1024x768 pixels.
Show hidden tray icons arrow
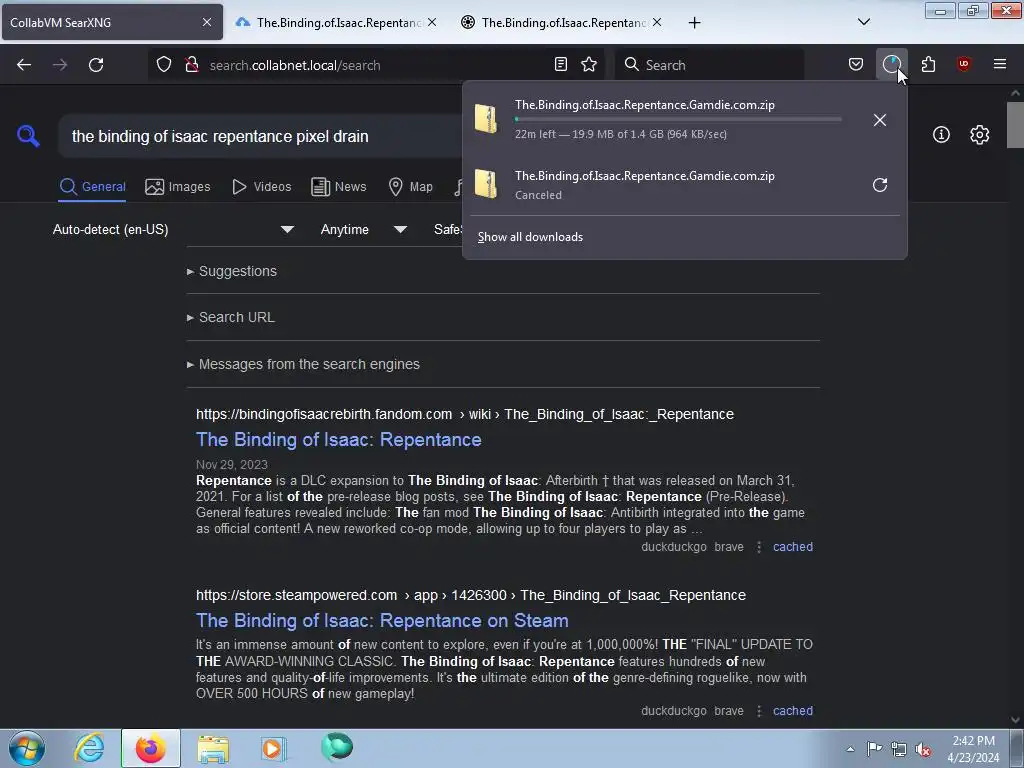point(850,749)
